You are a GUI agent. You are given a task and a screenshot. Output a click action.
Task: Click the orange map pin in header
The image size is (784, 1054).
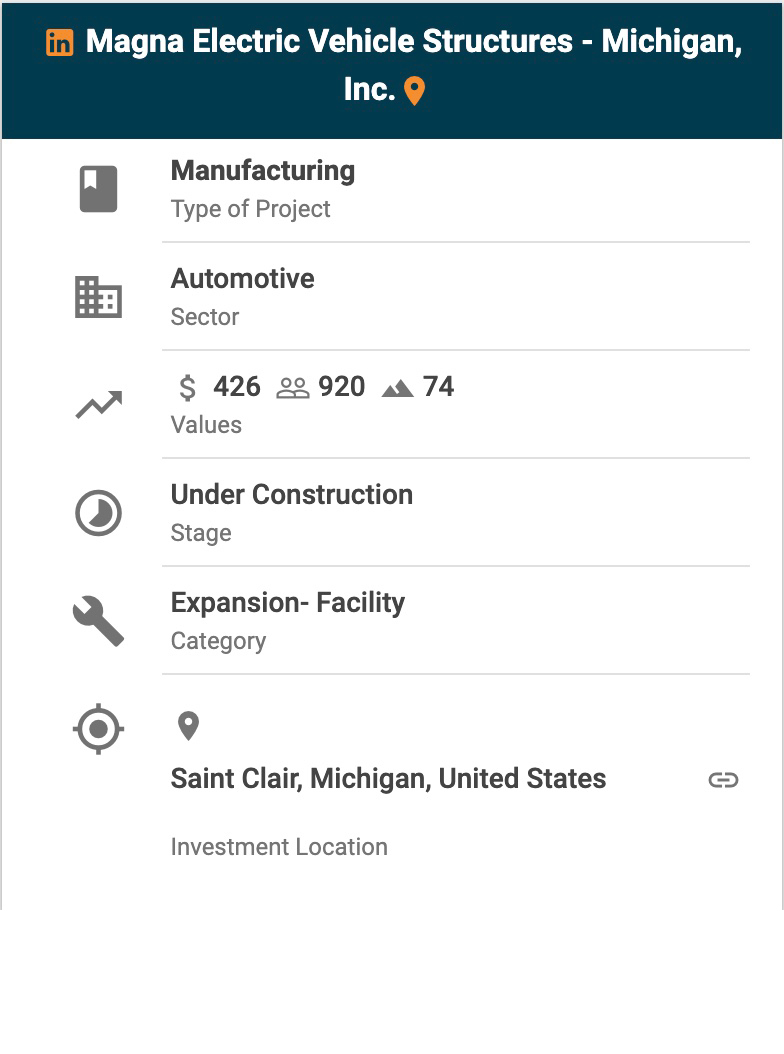click(x=414, y=91)
